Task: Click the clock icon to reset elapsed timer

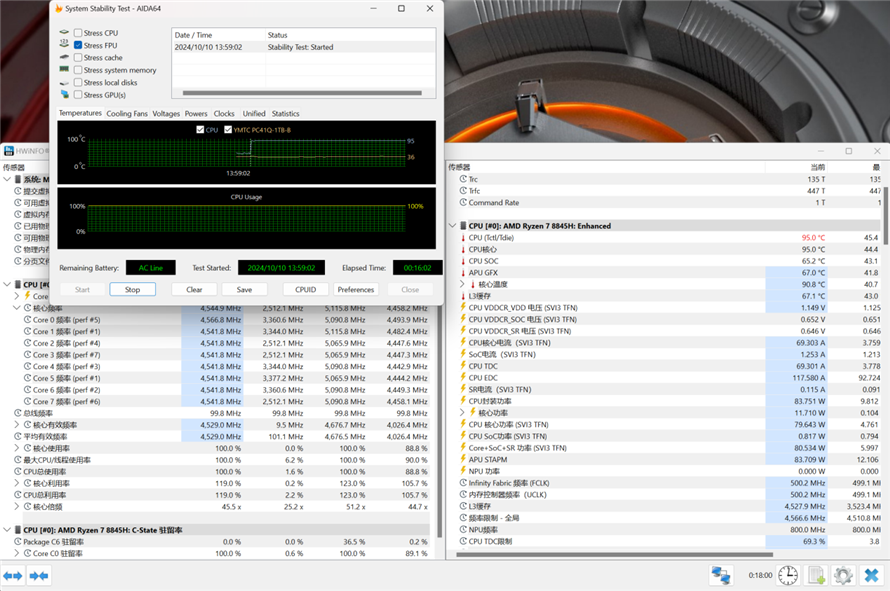Action: (x=789, y=575)
